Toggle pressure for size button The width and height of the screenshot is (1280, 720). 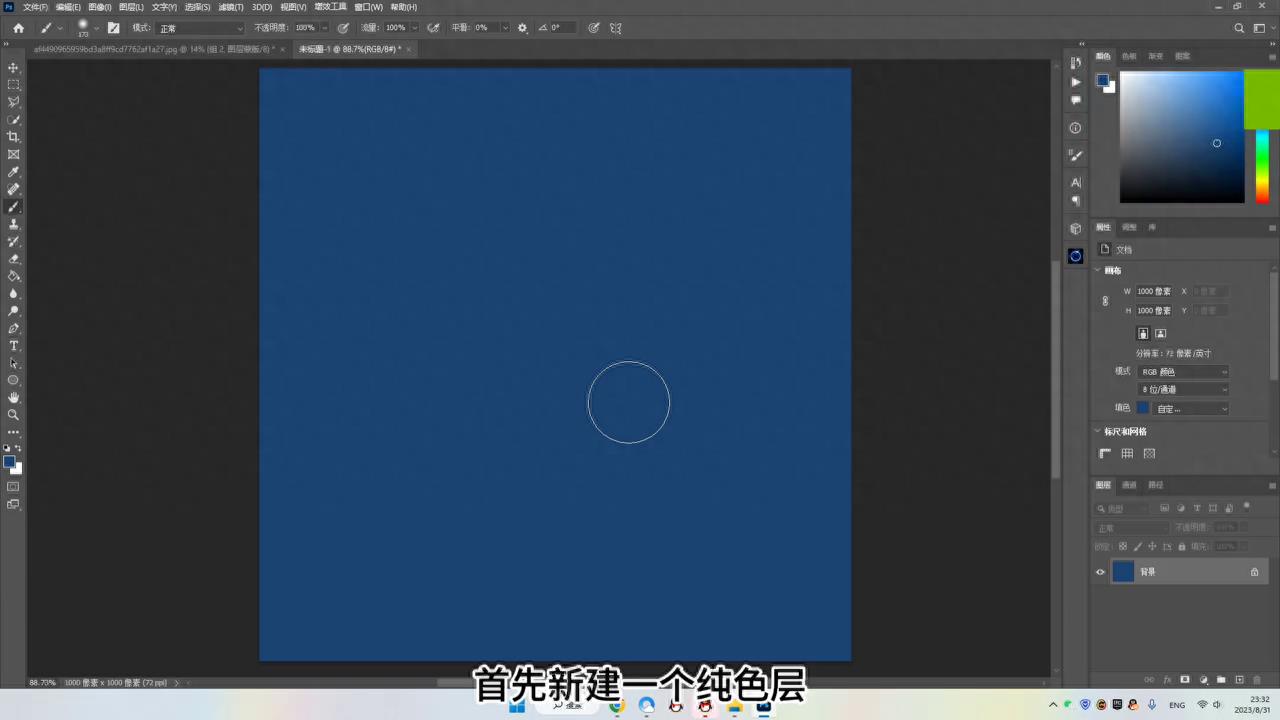(x=594, y=28)
